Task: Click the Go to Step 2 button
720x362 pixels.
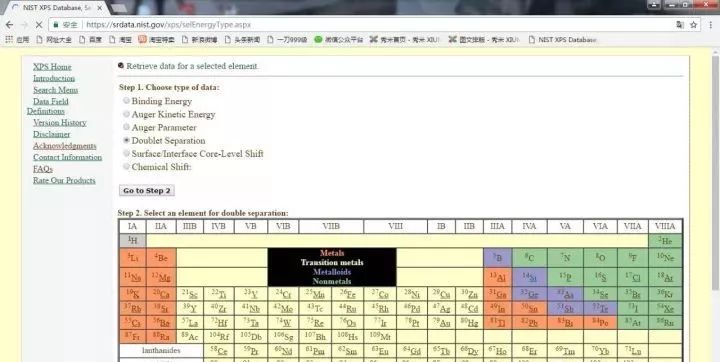Action: coord(147,191)
